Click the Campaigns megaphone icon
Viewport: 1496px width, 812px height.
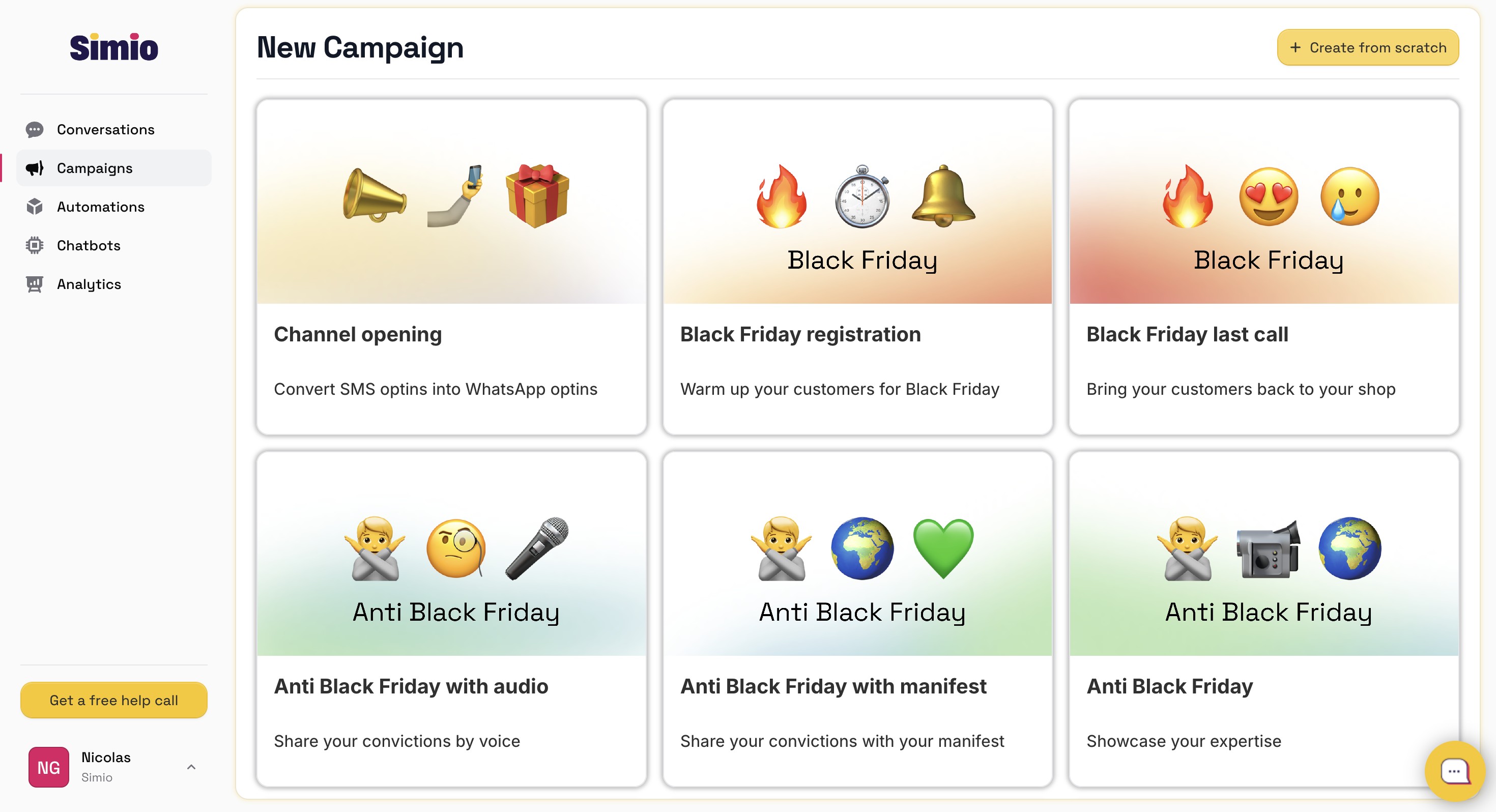(x=34, y=168)
